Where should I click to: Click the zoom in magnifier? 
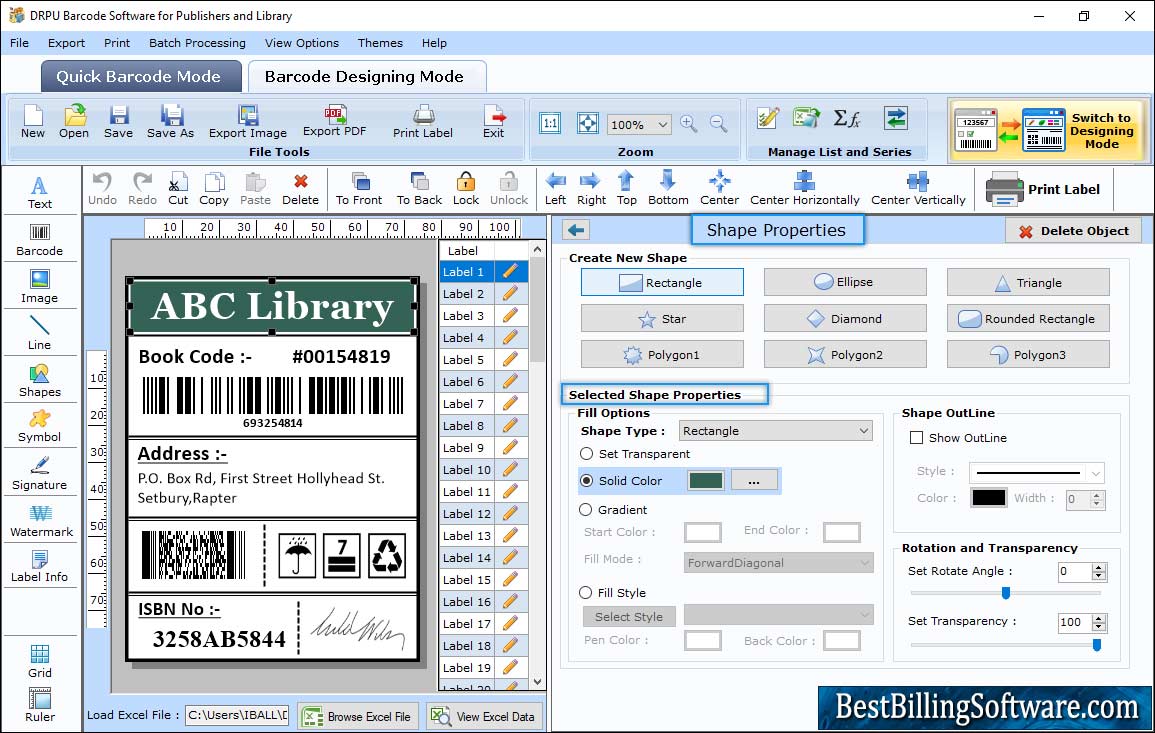pos(689,124)
